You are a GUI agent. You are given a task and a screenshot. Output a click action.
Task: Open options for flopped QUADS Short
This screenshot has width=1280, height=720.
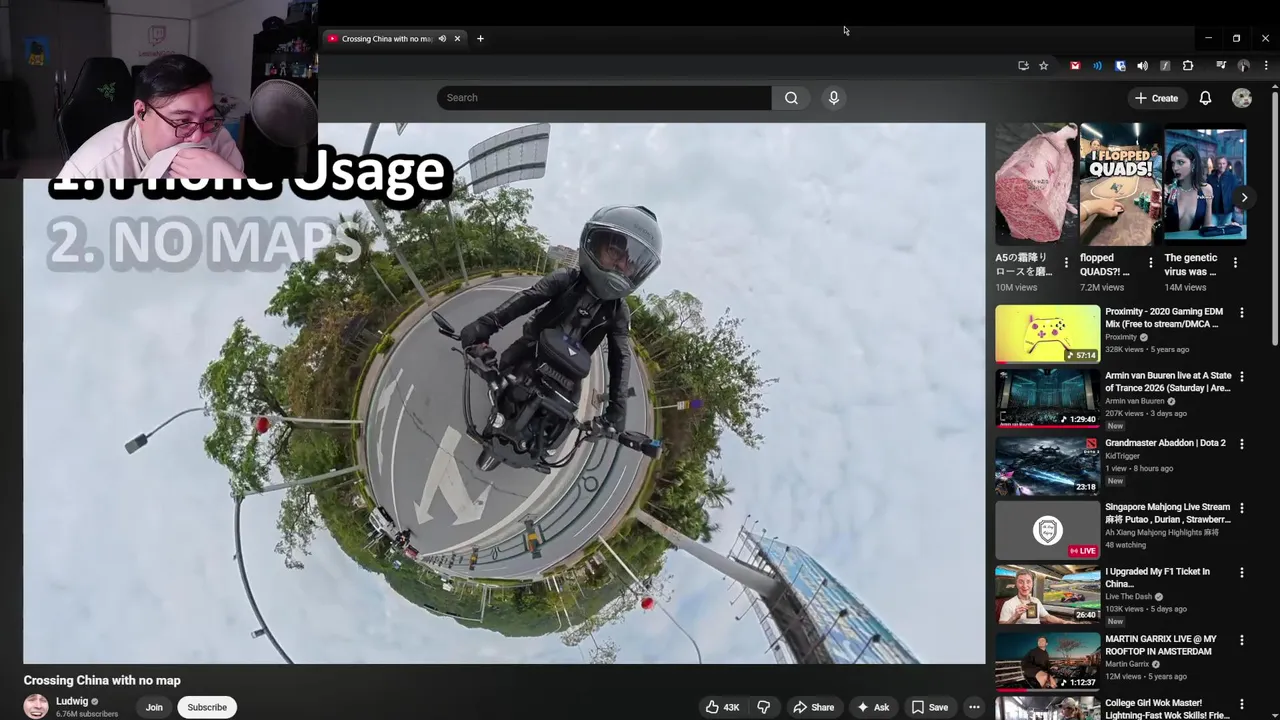pos(1150,263)
